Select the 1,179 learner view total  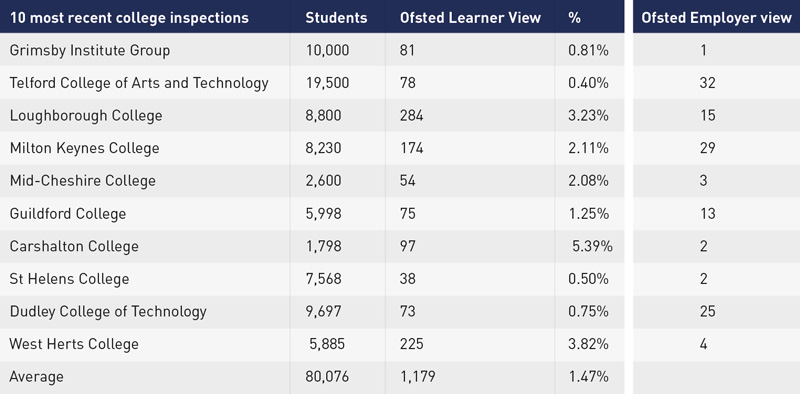click(418, 377)
